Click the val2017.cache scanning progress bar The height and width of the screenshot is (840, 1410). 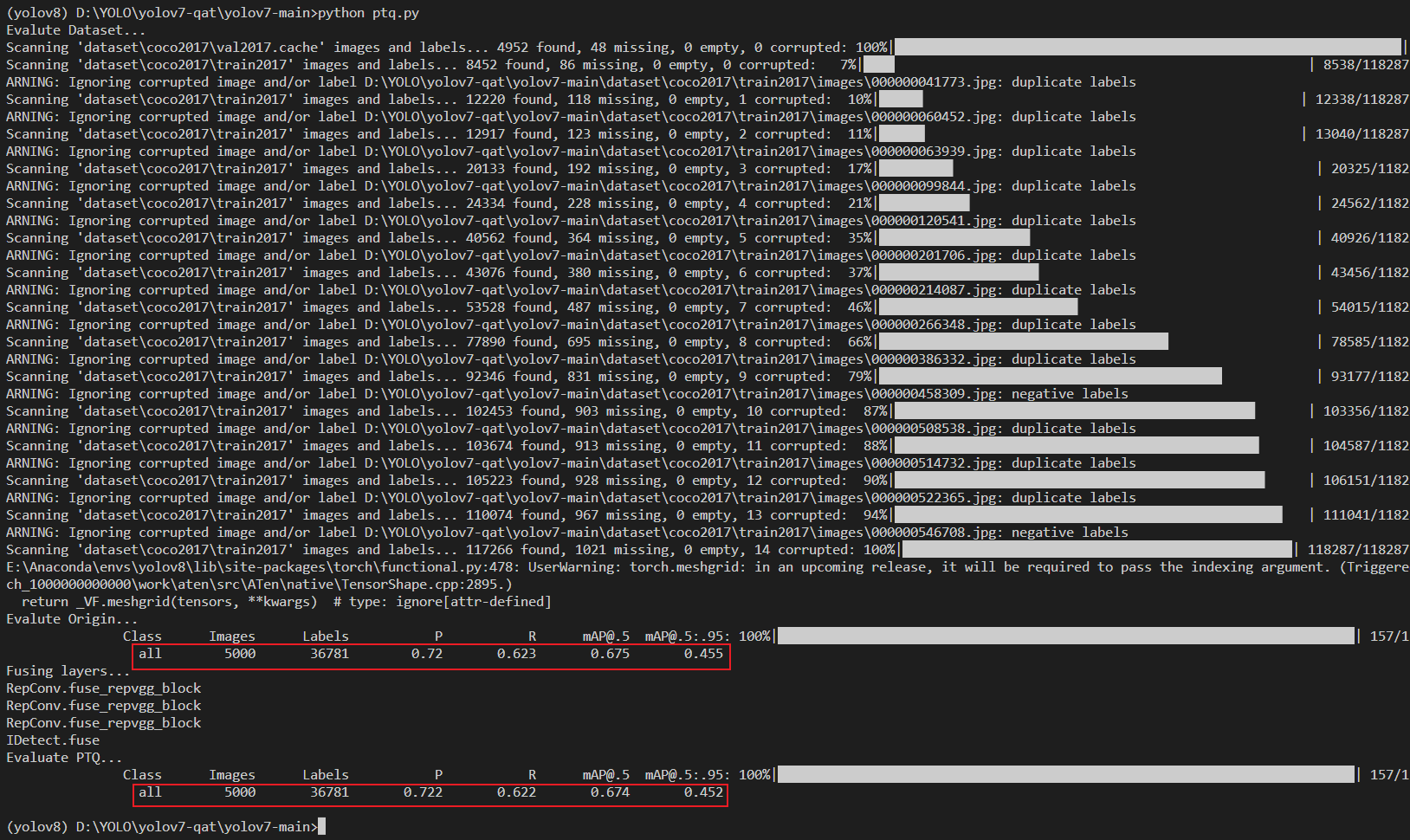click(x=1148, y=48)
